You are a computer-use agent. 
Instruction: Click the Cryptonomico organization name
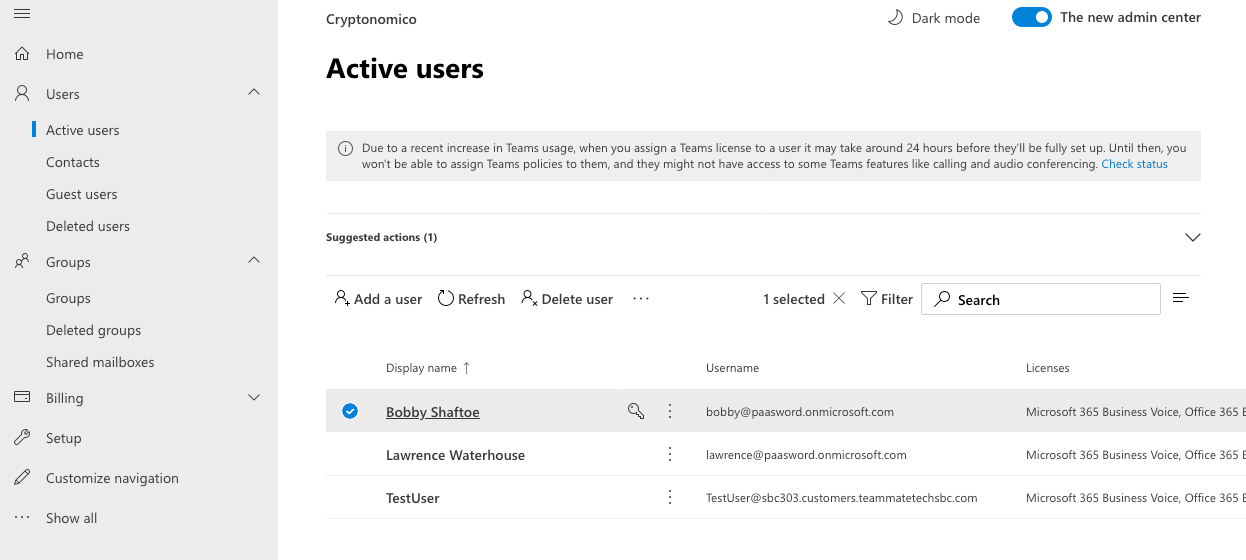point(371,19)
